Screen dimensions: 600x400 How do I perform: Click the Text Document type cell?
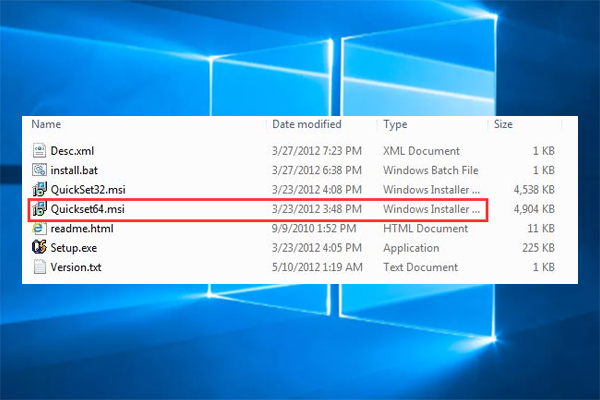(421, 267)
